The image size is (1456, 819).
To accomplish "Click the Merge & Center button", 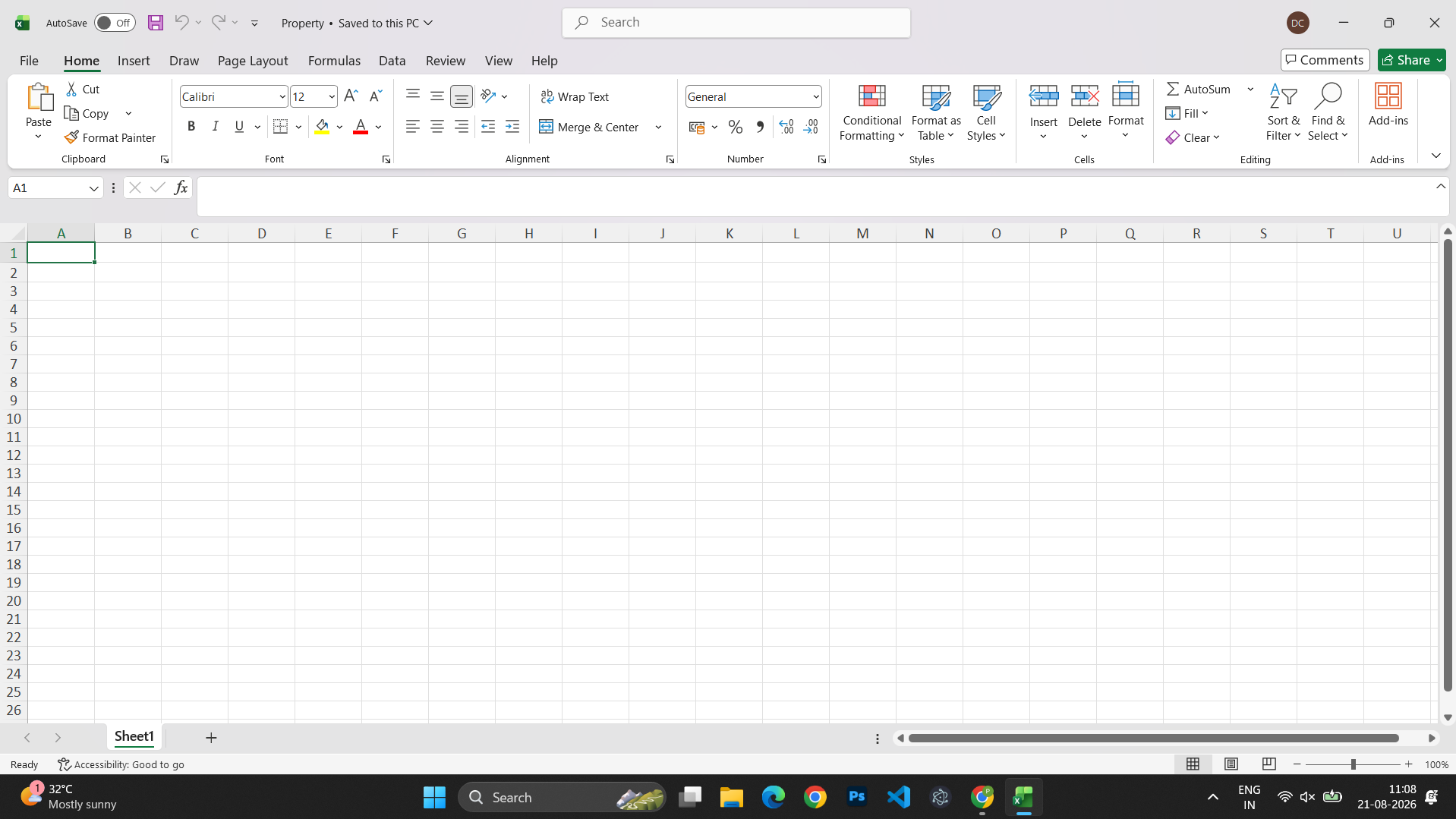I will point(589,127).
